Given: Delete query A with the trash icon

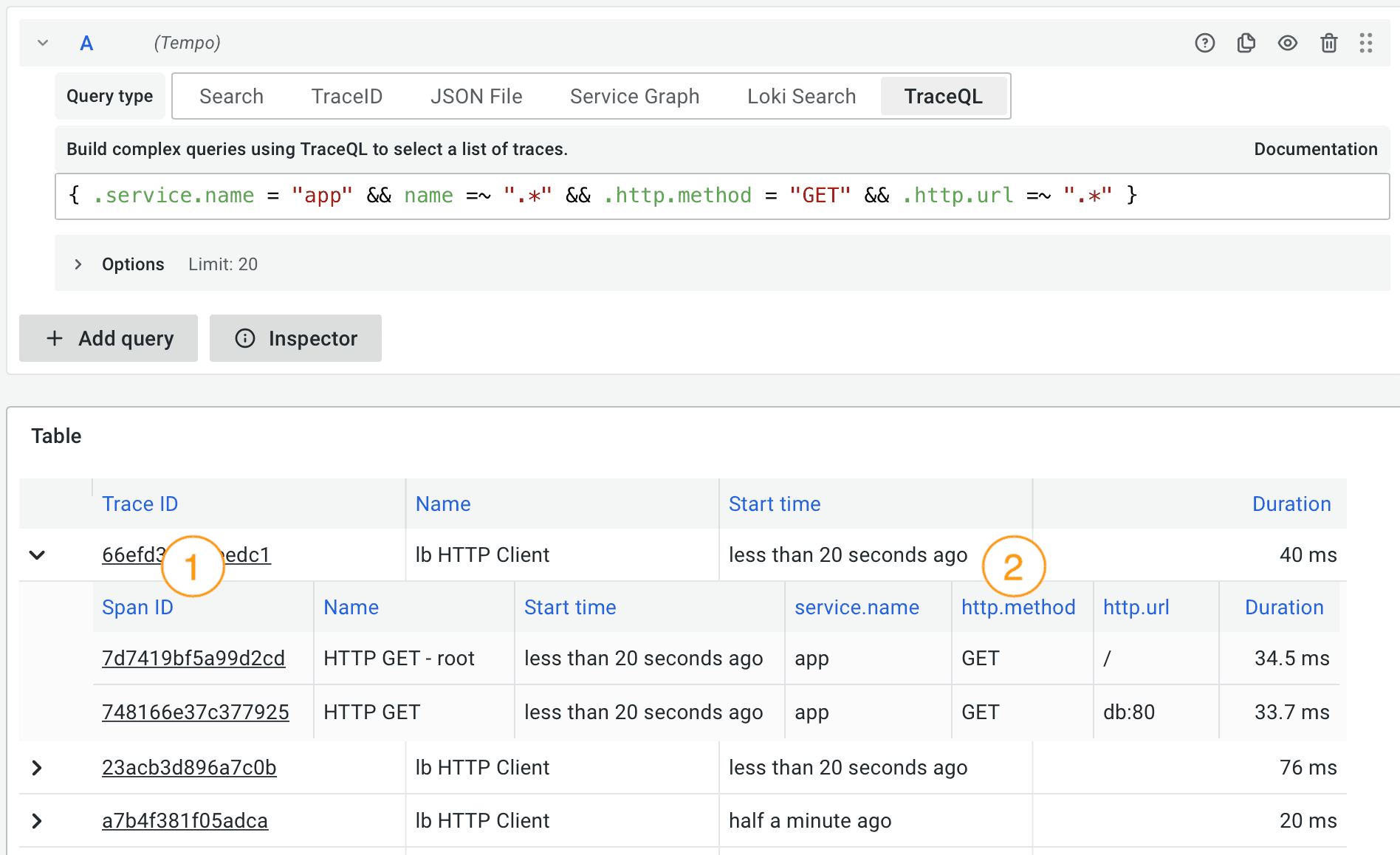Looking at the screenshot, I should tap(1328, 43).
